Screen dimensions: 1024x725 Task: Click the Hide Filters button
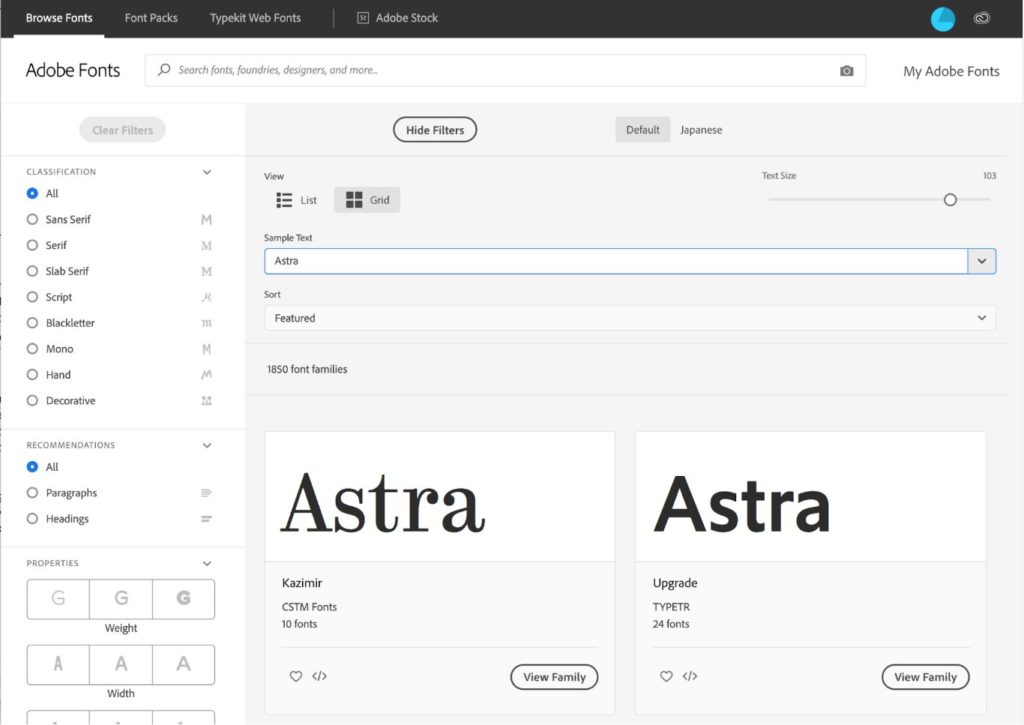point(435,130)
